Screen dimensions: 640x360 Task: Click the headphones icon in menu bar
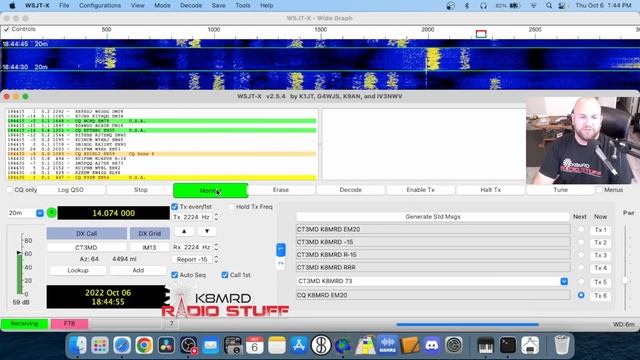(x=483, y=5)
